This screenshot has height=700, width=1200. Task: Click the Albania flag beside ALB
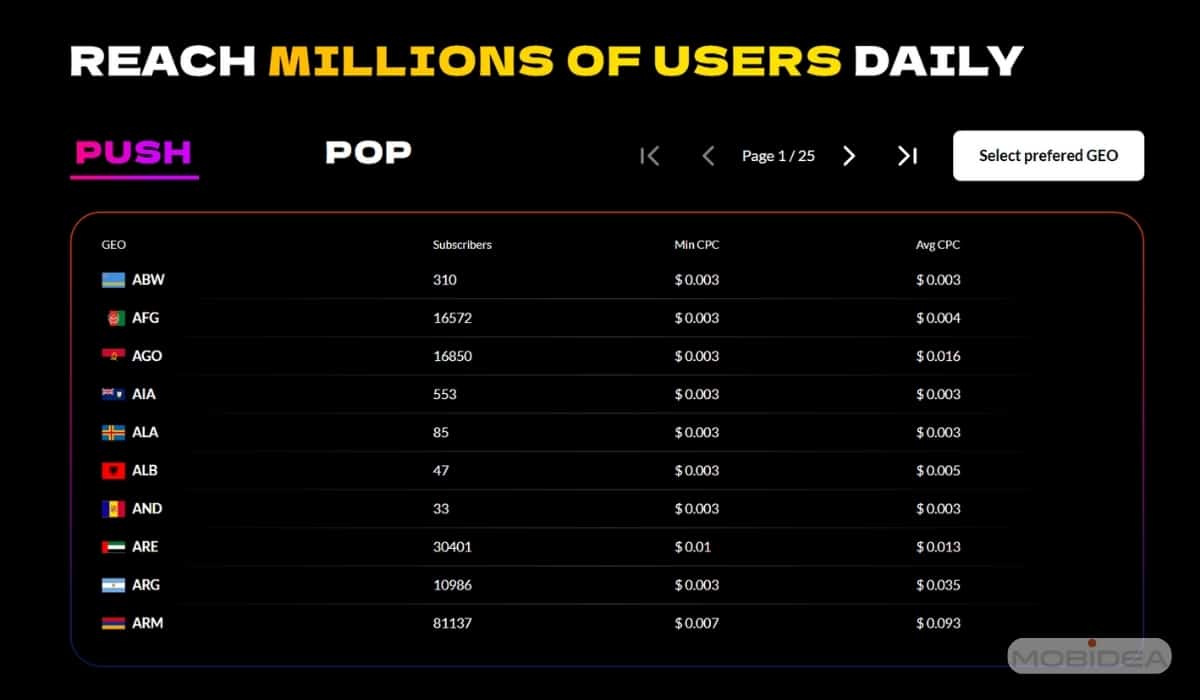point(113,470)
